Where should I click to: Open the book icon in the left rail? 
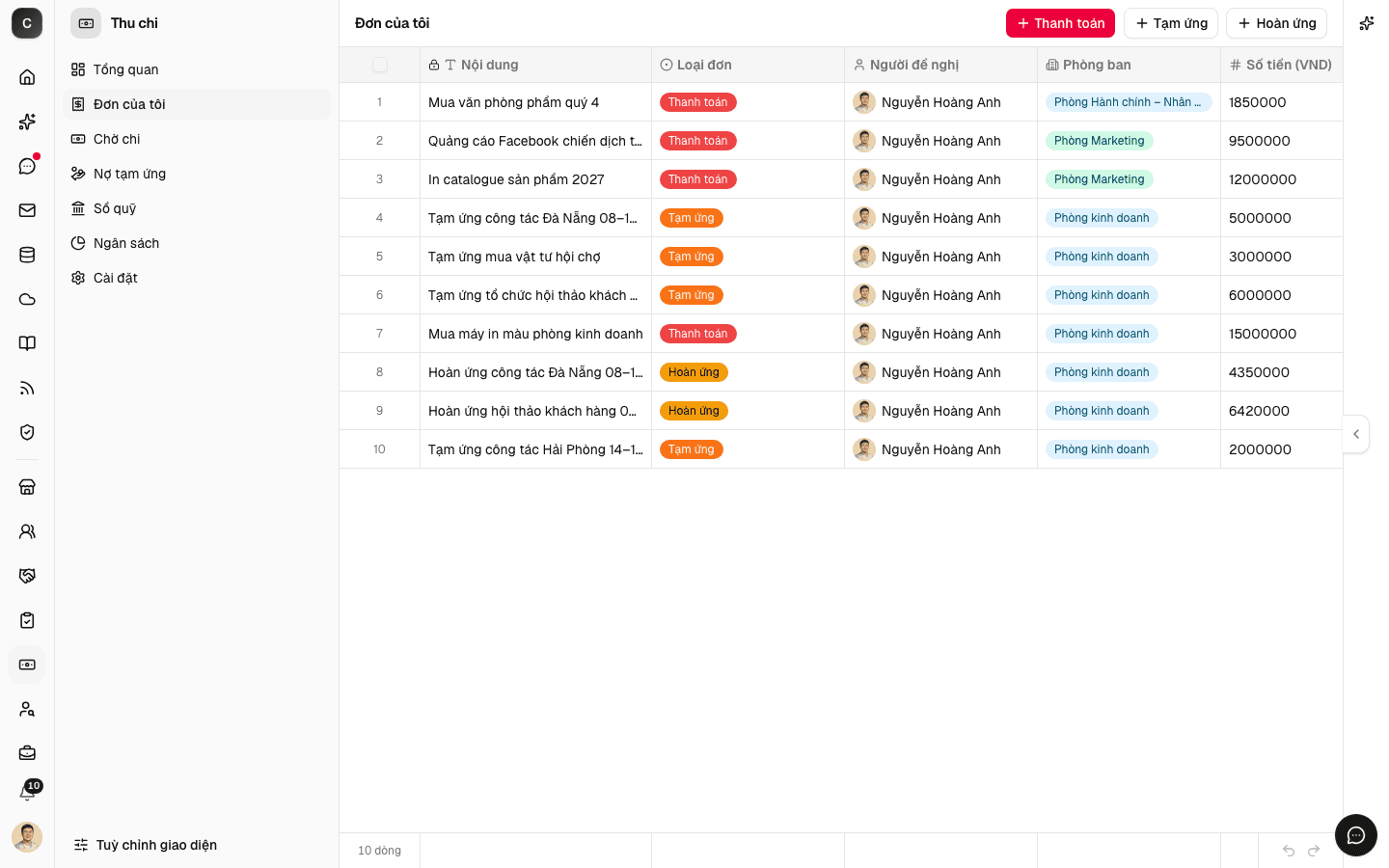click(x=27, y=343)
